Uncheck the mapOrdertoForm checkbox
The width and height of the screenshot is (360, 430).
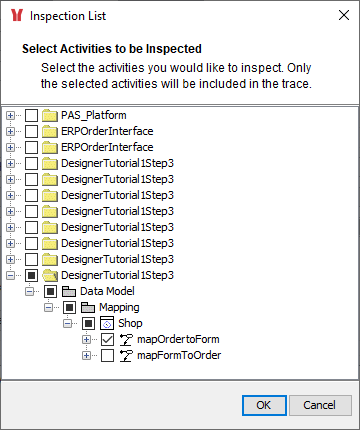coord(107,339)
